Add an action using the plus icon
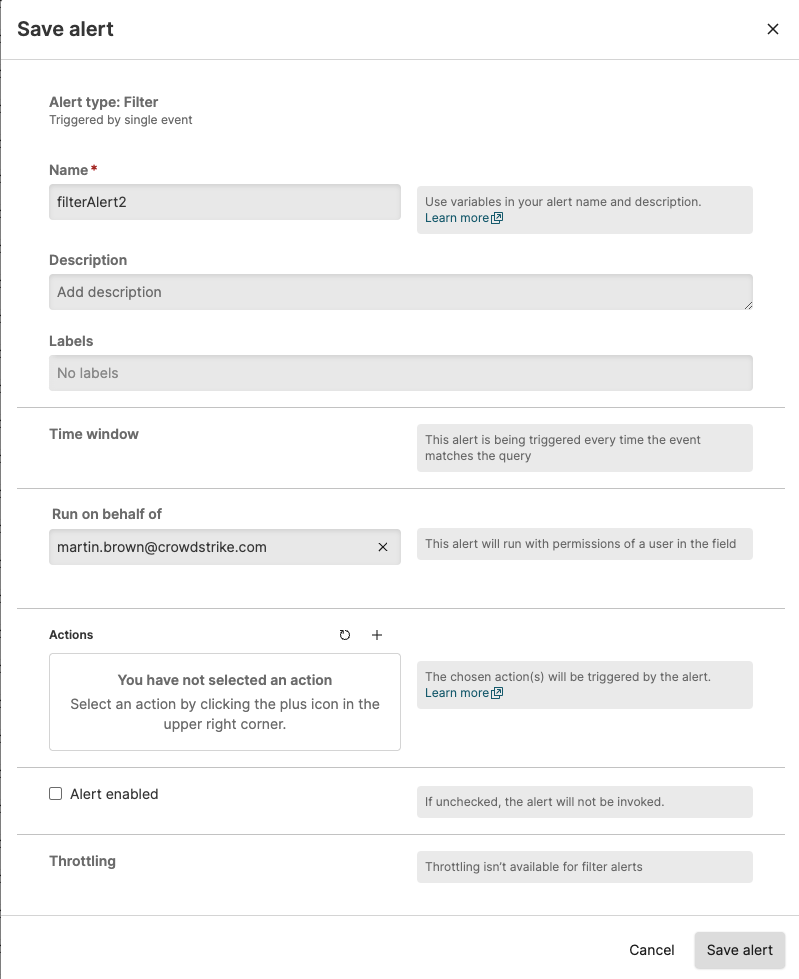The height and width of the screenshot is (979, 799). pyautogui.click(x=377, y=635)
